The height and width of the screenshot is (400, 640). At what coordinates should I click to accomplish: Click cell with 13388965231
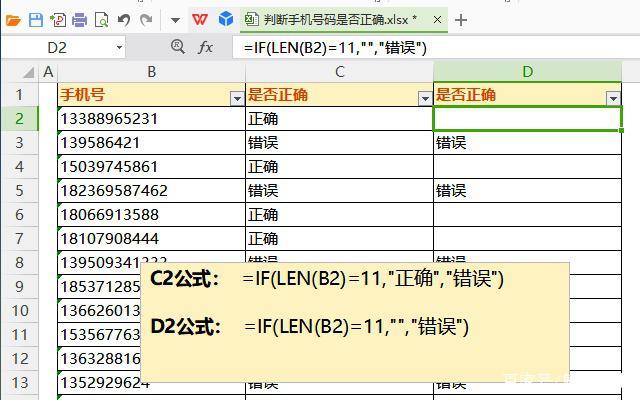(151, 119)
